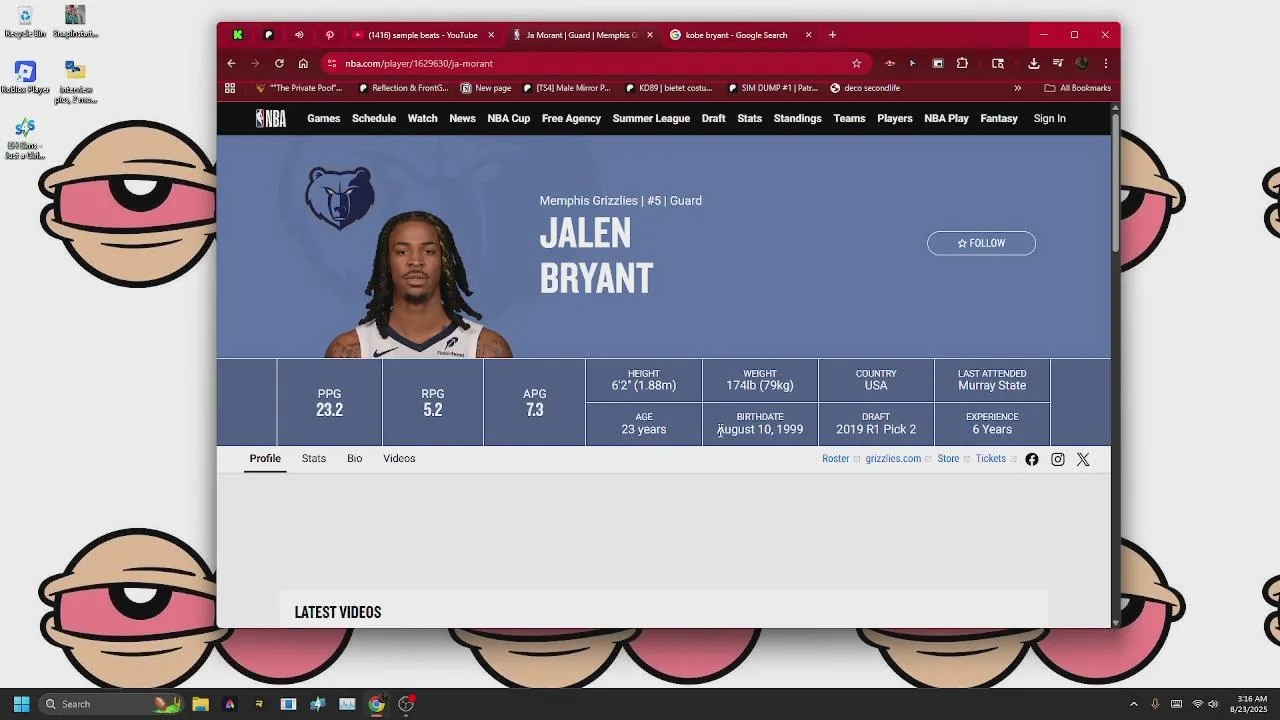Viewport: 1280px width, 720px height.
Task: Open the Teams menu item
Action: click(x=849, y=118)
